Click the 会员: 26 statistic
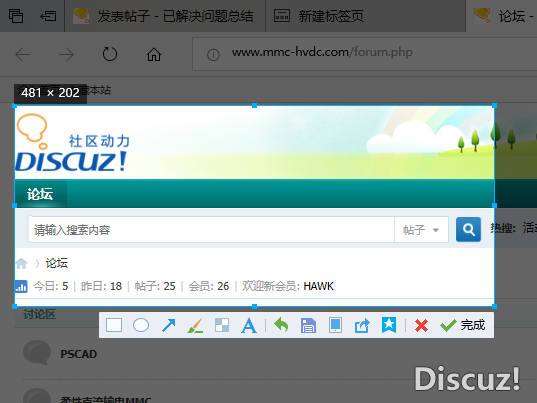The image size is (537, 403). click(209, 286)
